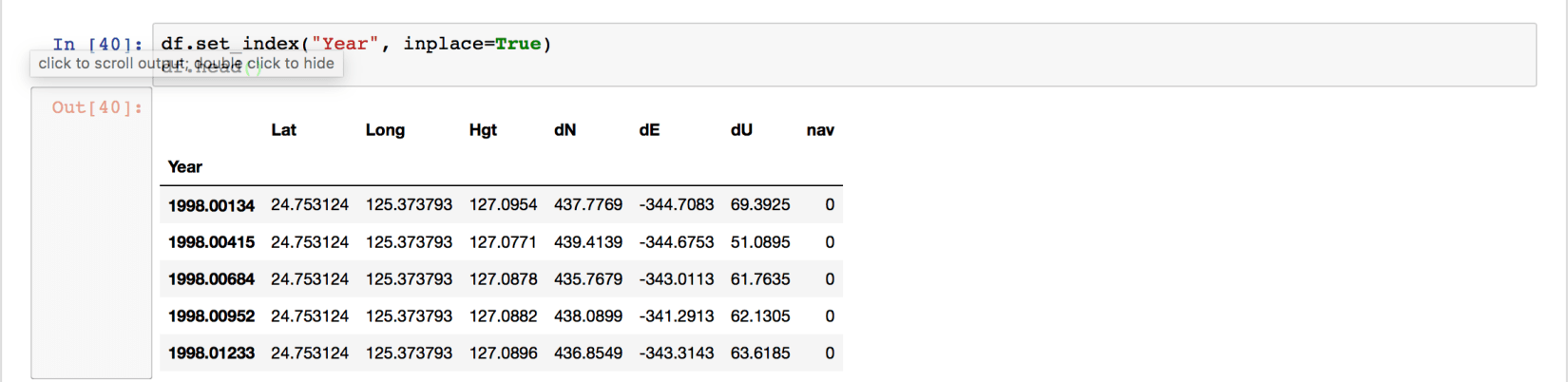The image size is (1568, 382).
Task: Click dN value 437.7769
Action: (x=588, y=205)
